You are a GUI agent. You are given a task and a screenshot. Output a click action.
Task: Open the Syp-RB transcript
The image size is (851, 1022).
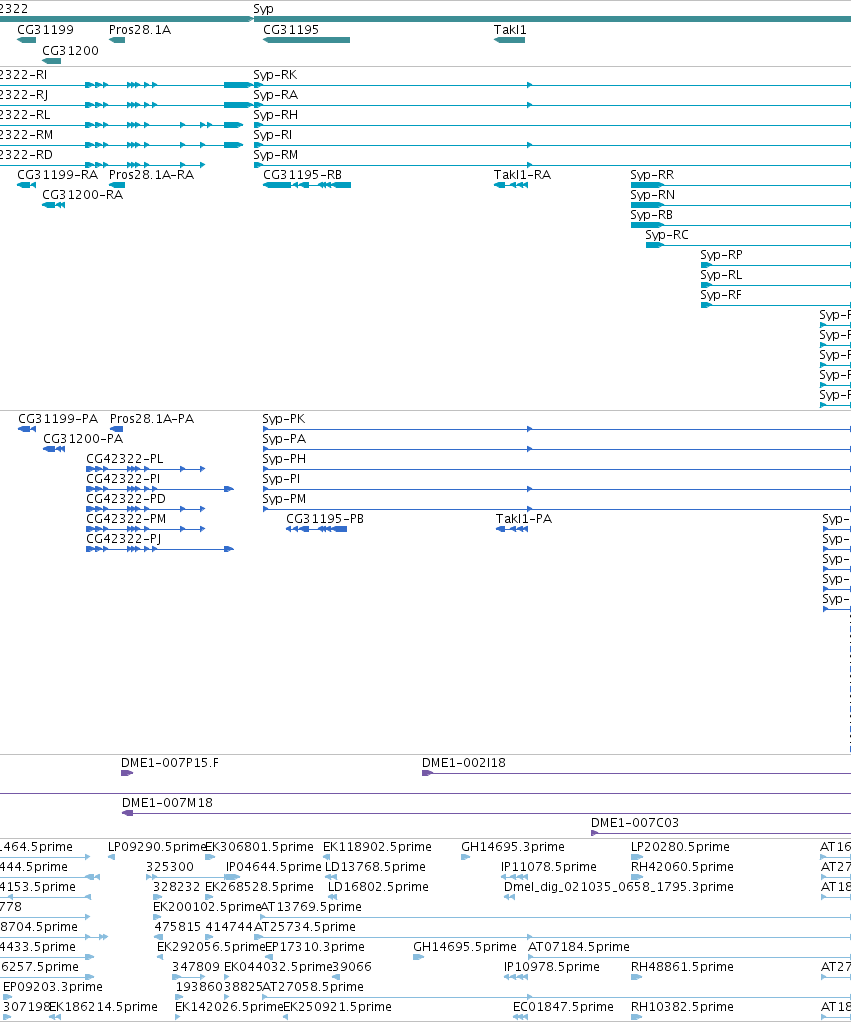(x=741, y=226)
